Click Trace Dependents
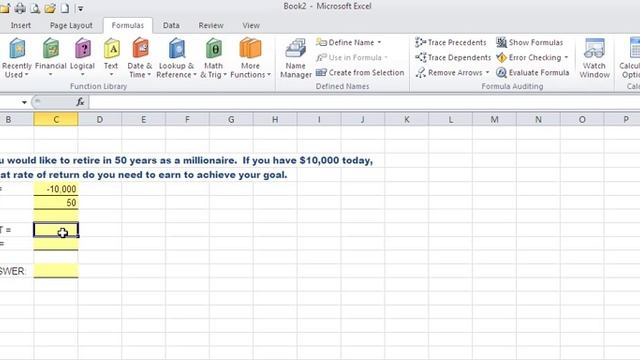Viewport: 640px width, 360px height. pyautogui.click(x=453, y=58)
